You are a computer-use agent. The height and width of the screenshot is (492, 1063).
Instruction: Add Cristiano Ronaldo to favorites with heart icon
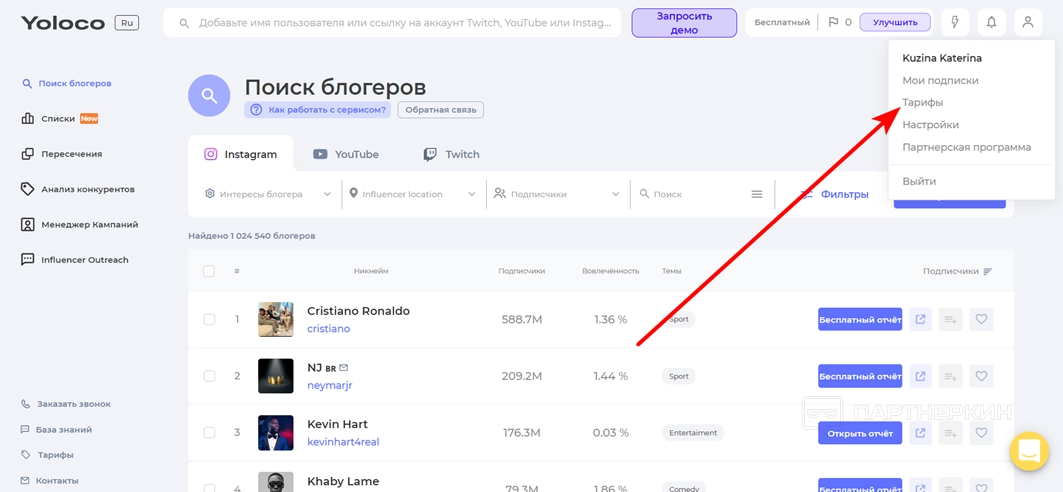981,320
